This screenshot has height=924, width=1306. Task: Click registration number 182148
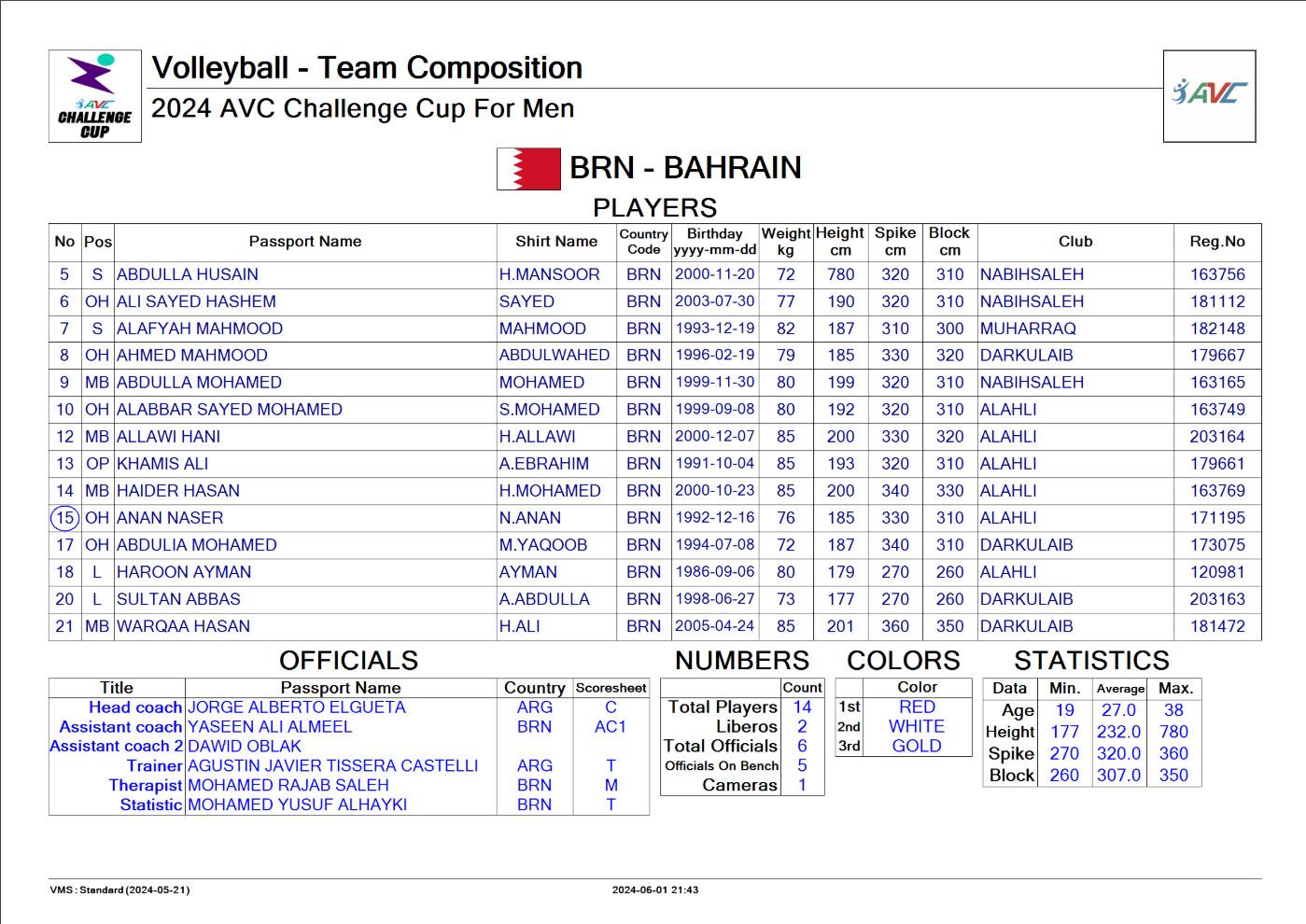[1217, 329]
